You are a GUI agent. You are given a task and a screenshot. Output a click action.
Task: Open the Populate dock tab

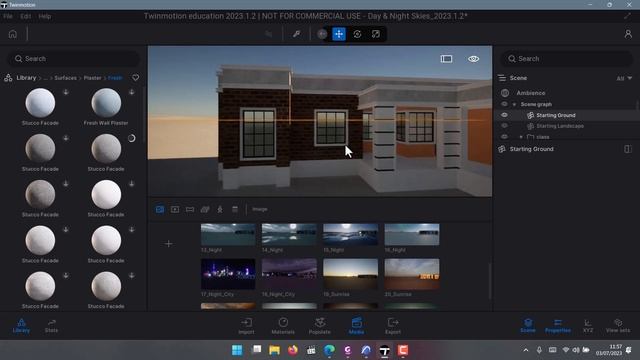coord(320,326)
